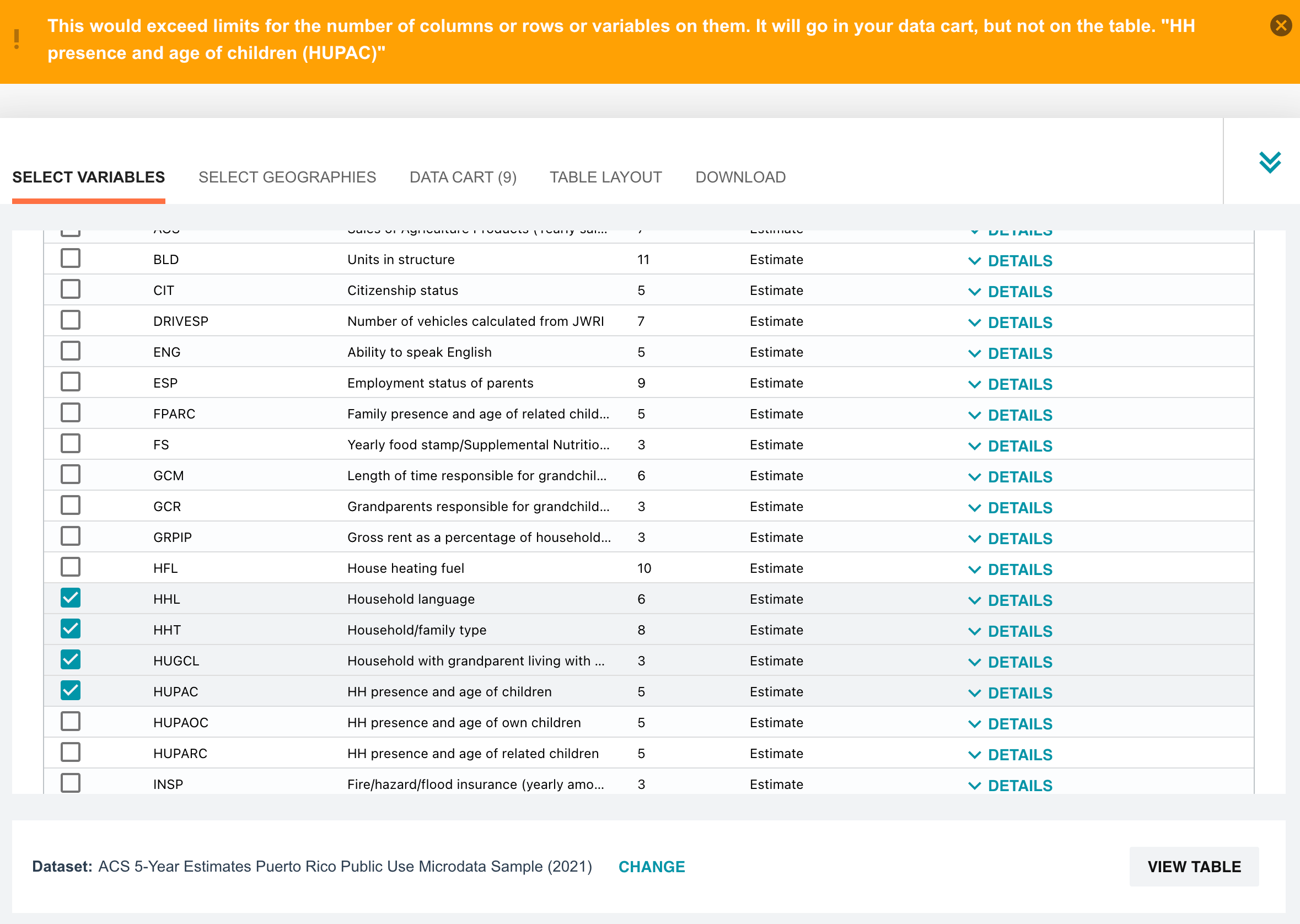The width and height of the screenshot is (1300, 924).
Task: Uncheck the HHL Household language checkbox
Action: pyautogui.click(x=71, y=598)
